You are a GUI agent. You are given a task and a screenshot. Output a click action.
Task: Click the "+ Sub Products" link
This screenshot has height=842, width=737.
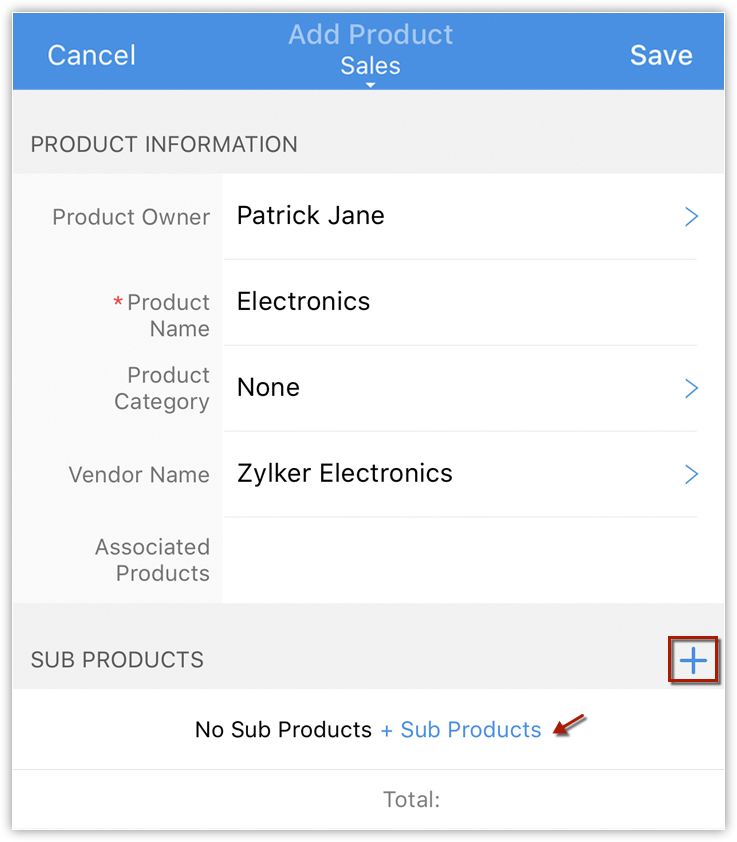coord(461,730)
